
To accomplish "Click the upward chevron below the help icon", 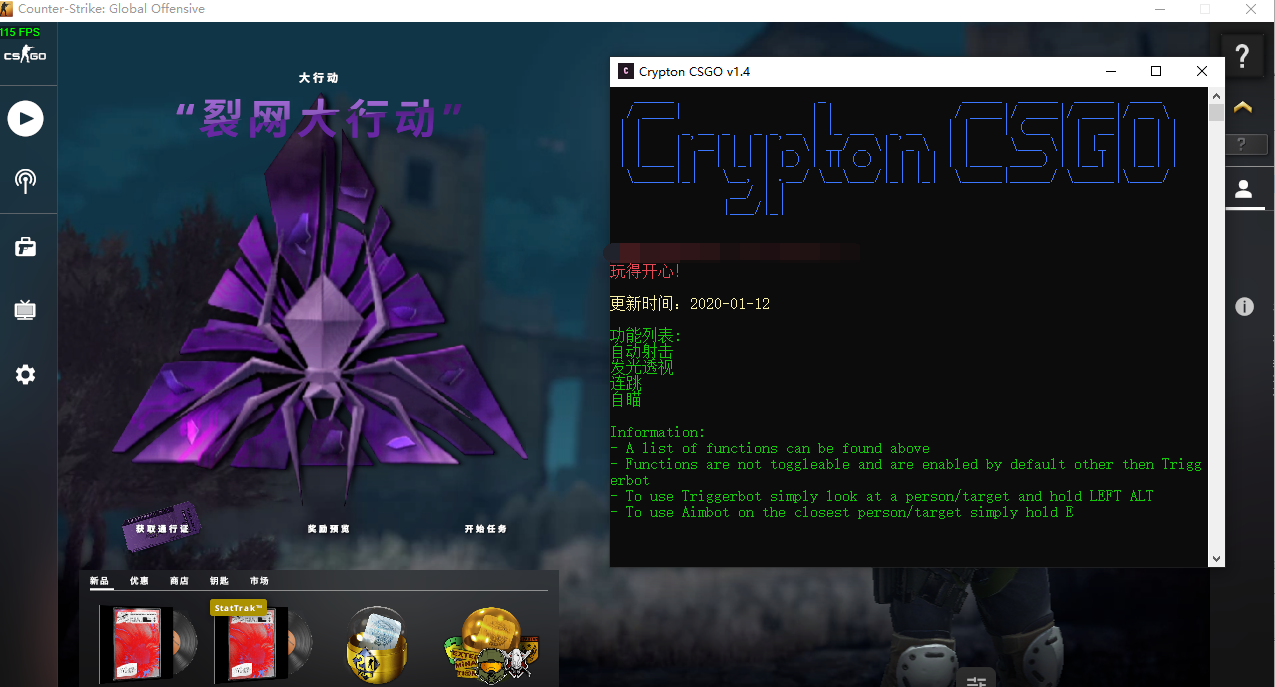I will click(1242, 105).
